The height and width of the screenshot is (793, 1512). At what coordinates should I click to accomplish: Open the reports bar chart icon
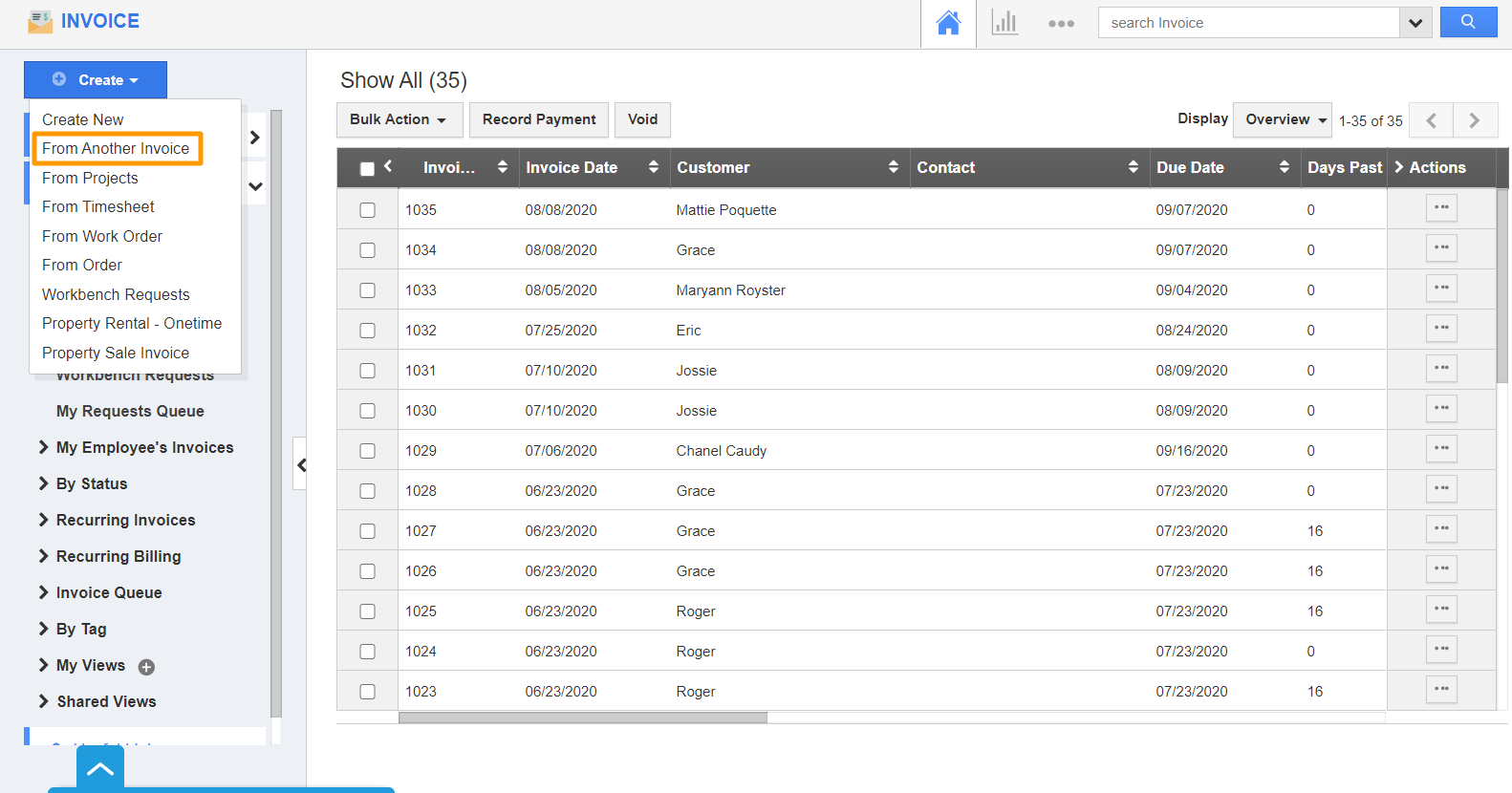pyautogui.click(x=1004, y=23)
